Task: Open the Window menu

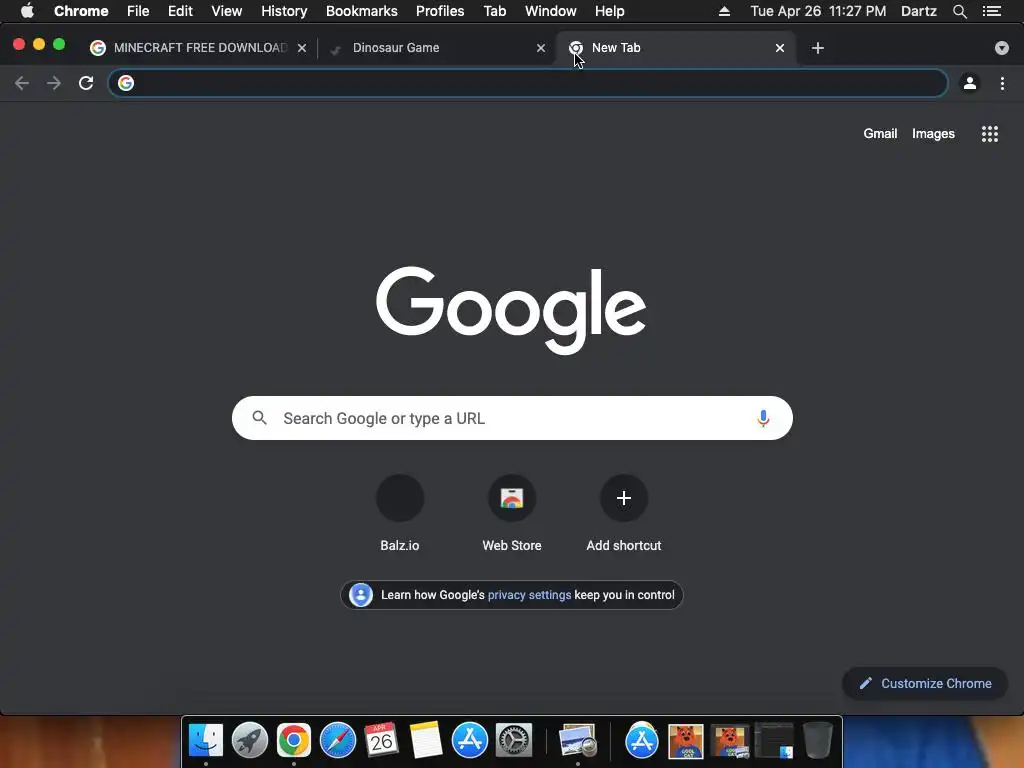Action: (551, 11)
